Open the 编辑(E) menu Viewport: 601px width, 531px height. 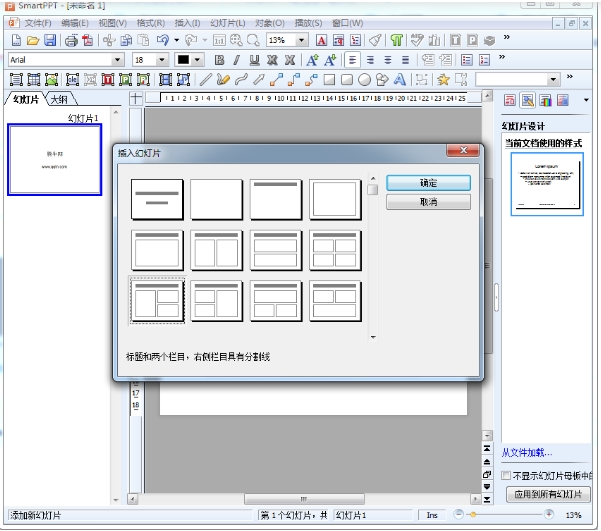(75, 23)
